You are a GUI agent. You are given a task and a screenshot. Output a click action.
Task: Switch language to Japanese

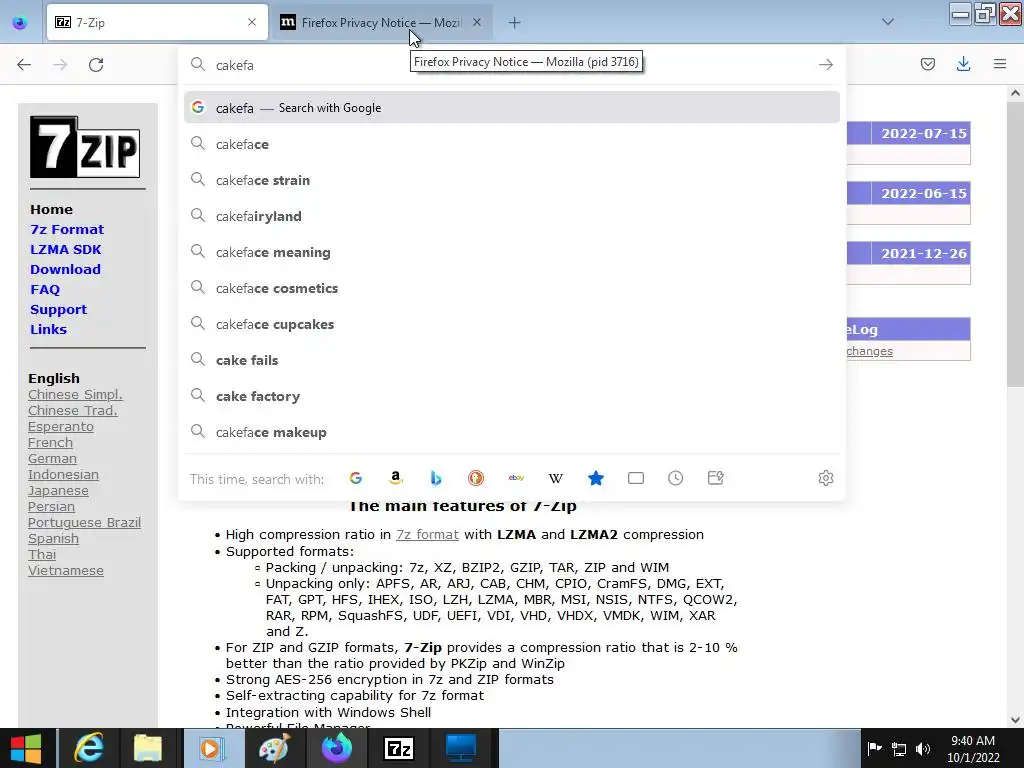coord(58,490)
